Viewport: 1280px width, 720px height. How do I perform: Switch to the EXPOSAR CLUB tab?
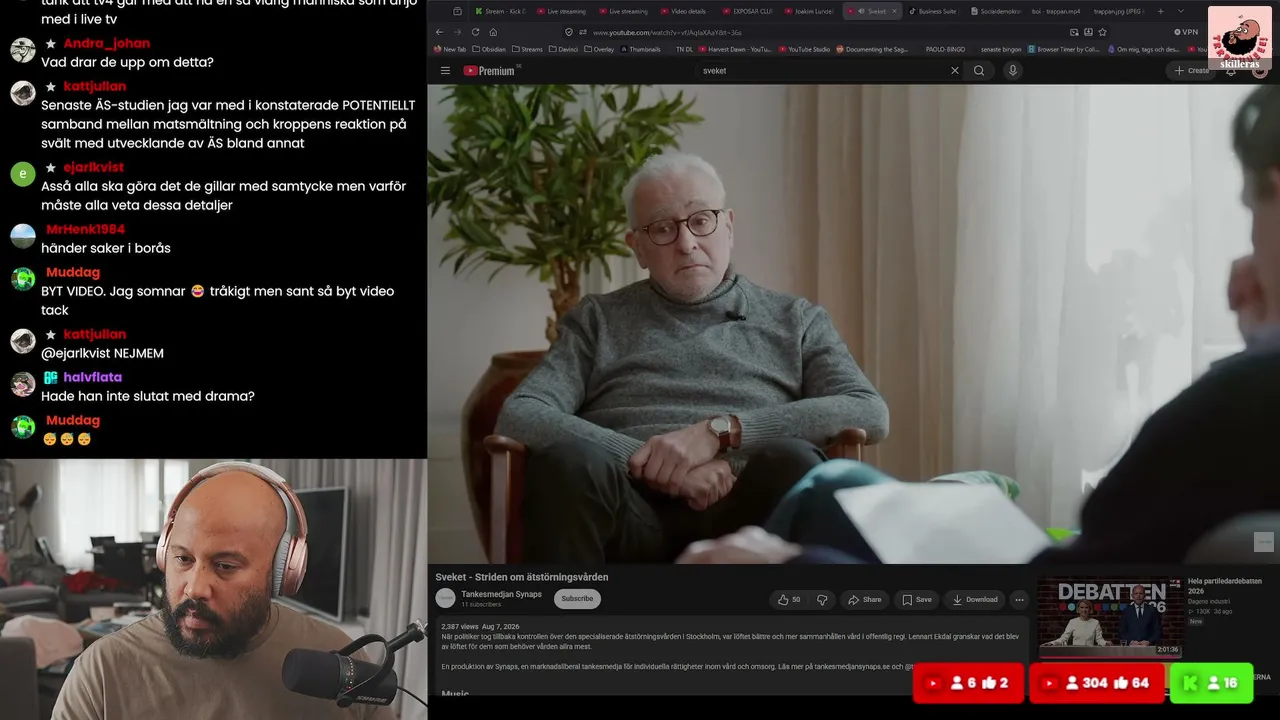[750, 11]
